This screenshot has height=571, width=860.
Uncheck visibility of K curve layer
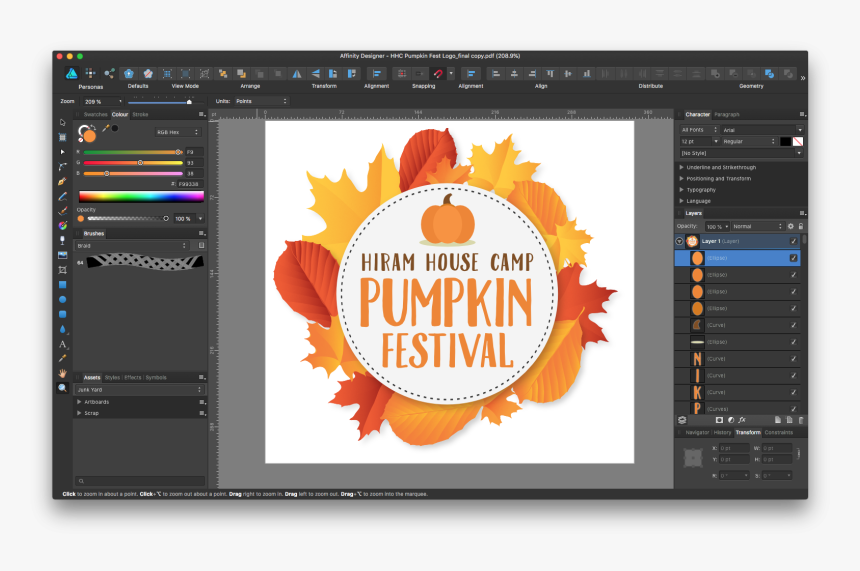[793, 392]
